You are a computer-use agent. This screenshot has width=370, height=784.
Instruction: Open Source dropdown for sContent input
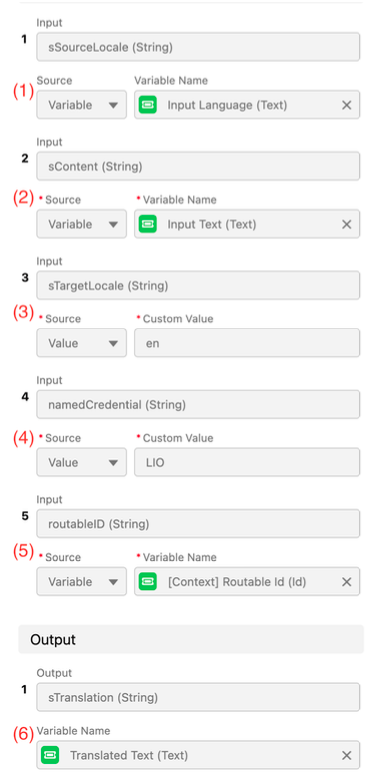pyautogui.click(x=82, y=224)
